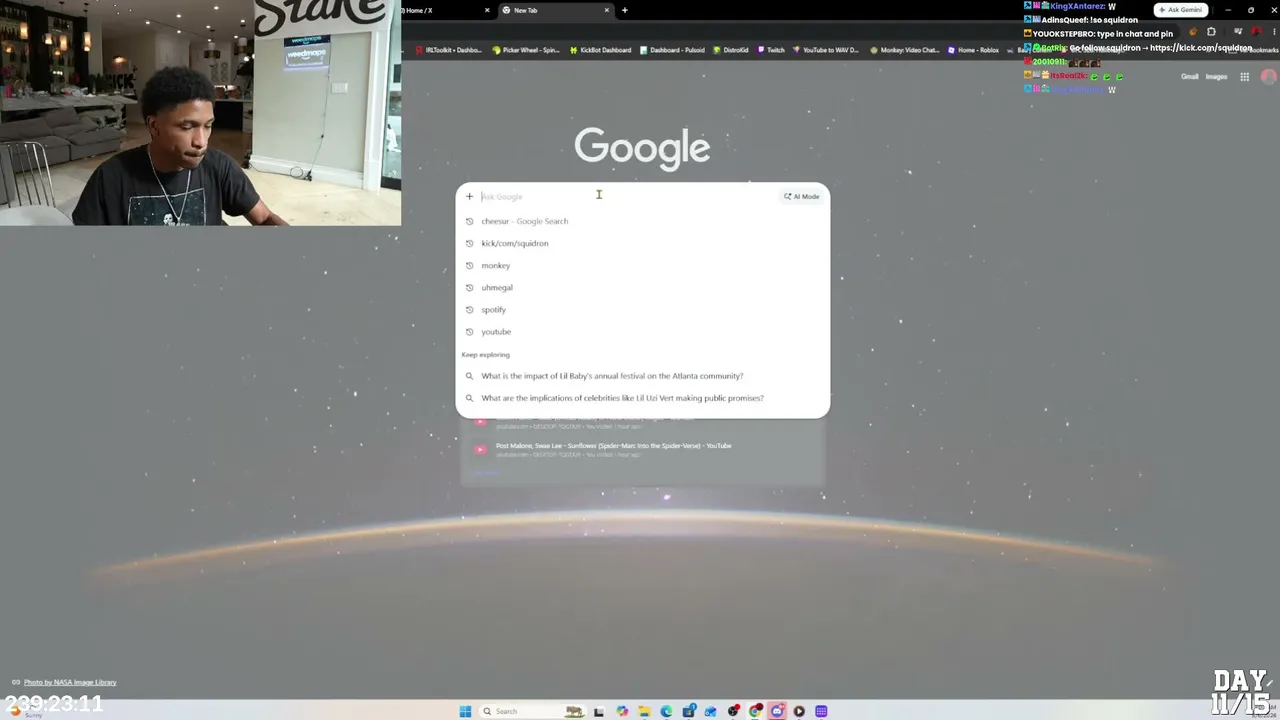This screenshot has width=1280, height=720.
Task: Open the Lil Baby festival question suggestion
Action: tap(643, 376)
